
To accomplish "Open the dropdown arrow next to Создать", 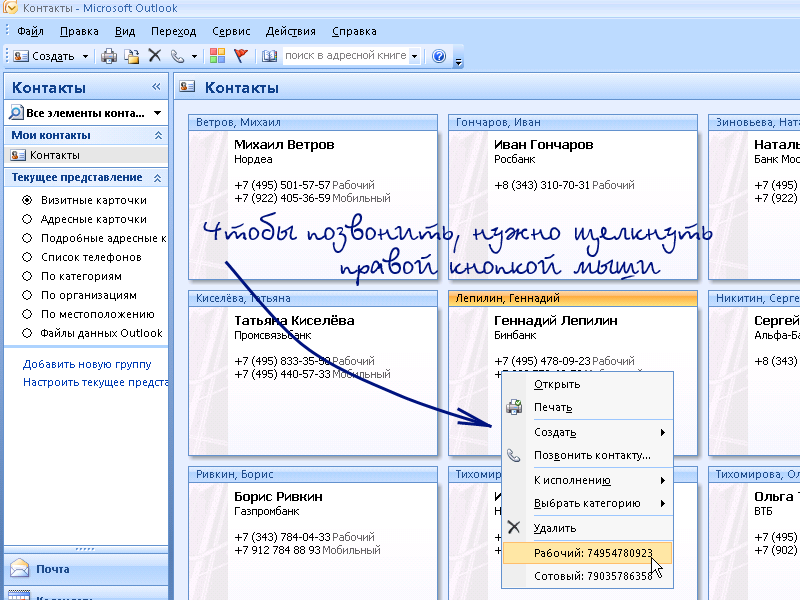I will [85, 56].
